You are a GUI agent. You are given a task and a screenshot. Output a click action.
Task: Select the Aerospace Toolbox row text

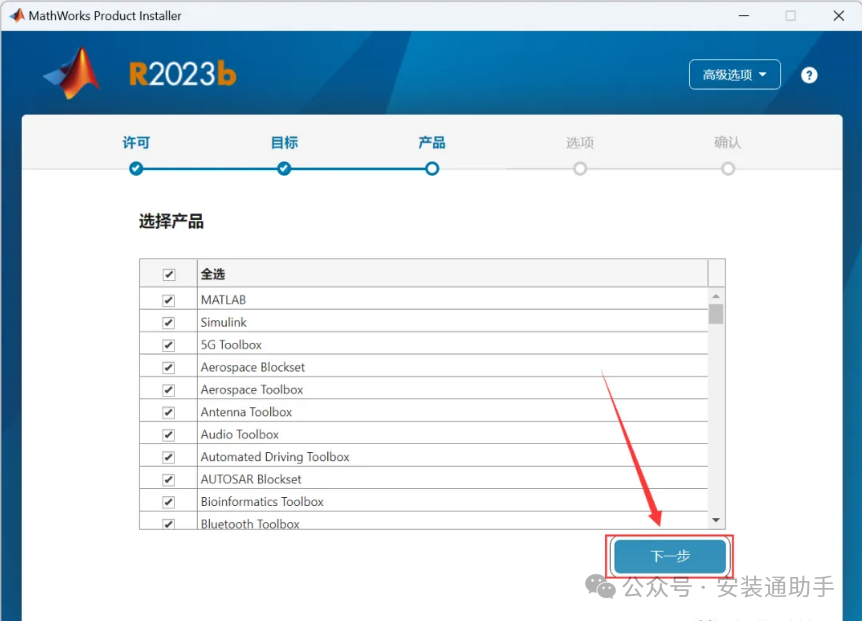pyautogui.click(x=252, y=390)
